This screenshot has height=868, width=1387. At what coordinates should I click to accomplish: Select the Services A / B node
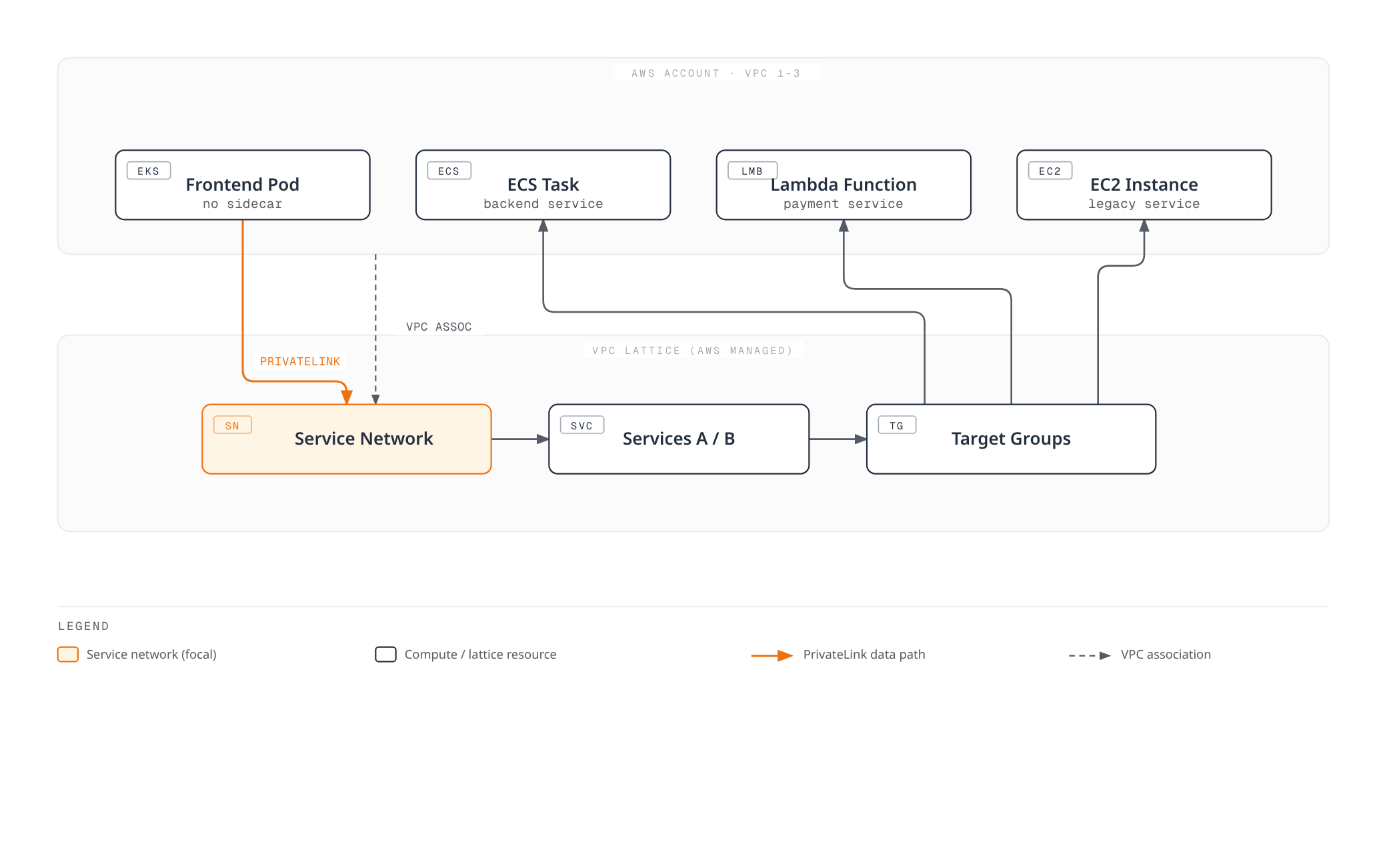click(679, 439)
